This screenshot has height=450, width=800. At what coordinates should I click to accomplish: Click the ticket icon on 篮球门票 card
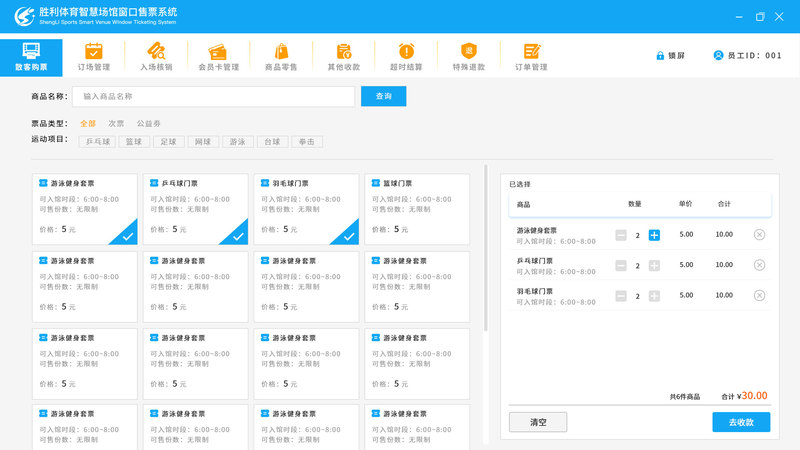[x=376, y=183]
